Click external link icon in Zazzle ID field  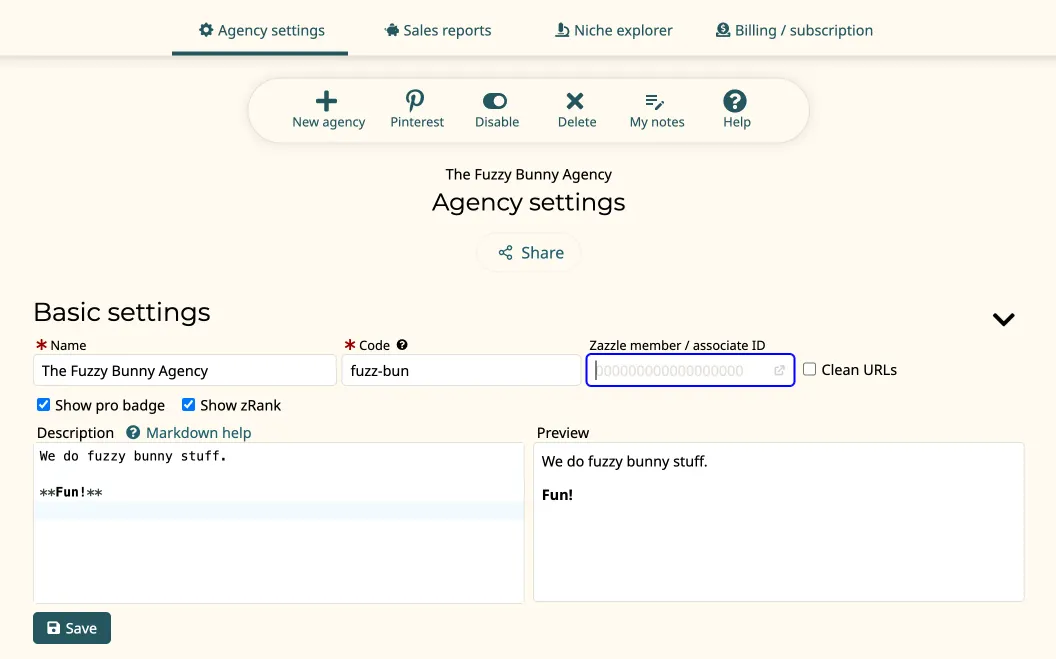click(x=779, y=371)
